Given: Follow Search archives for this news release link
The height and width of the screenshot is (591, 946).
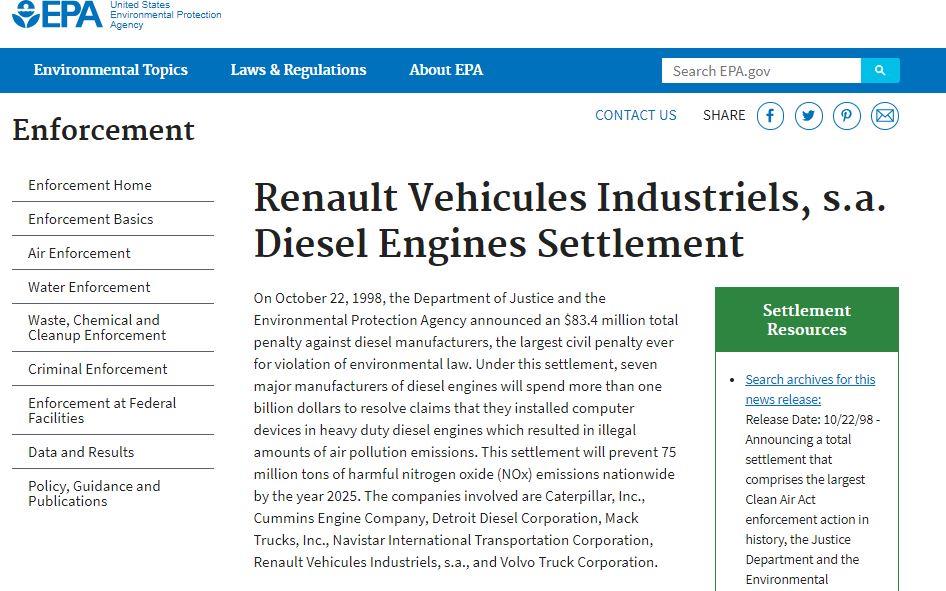Looking at the screenshot, I should point(810,389).
